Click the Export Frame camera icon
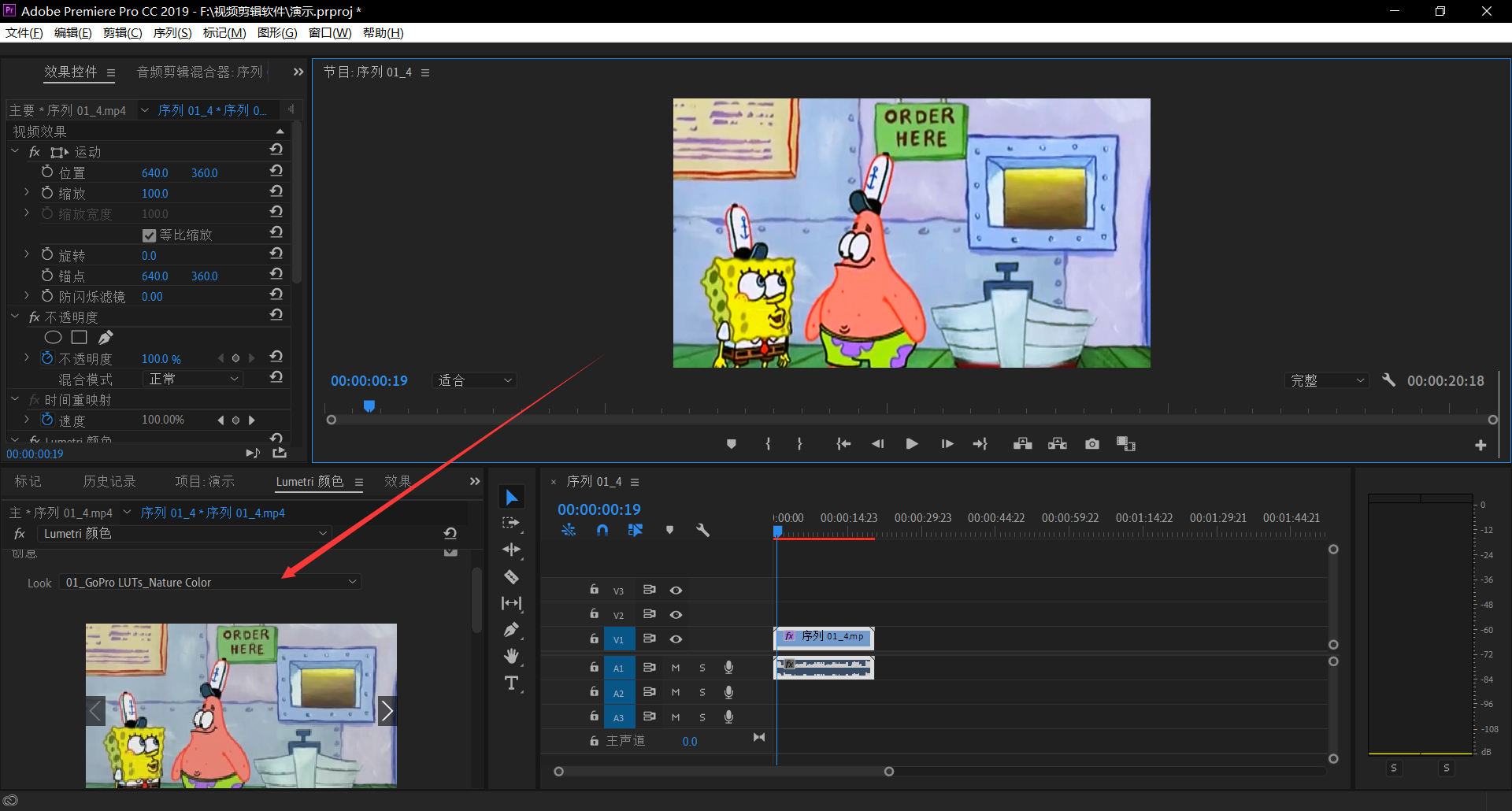This screenshot has width=1512, height=811. click(1091, 444)
